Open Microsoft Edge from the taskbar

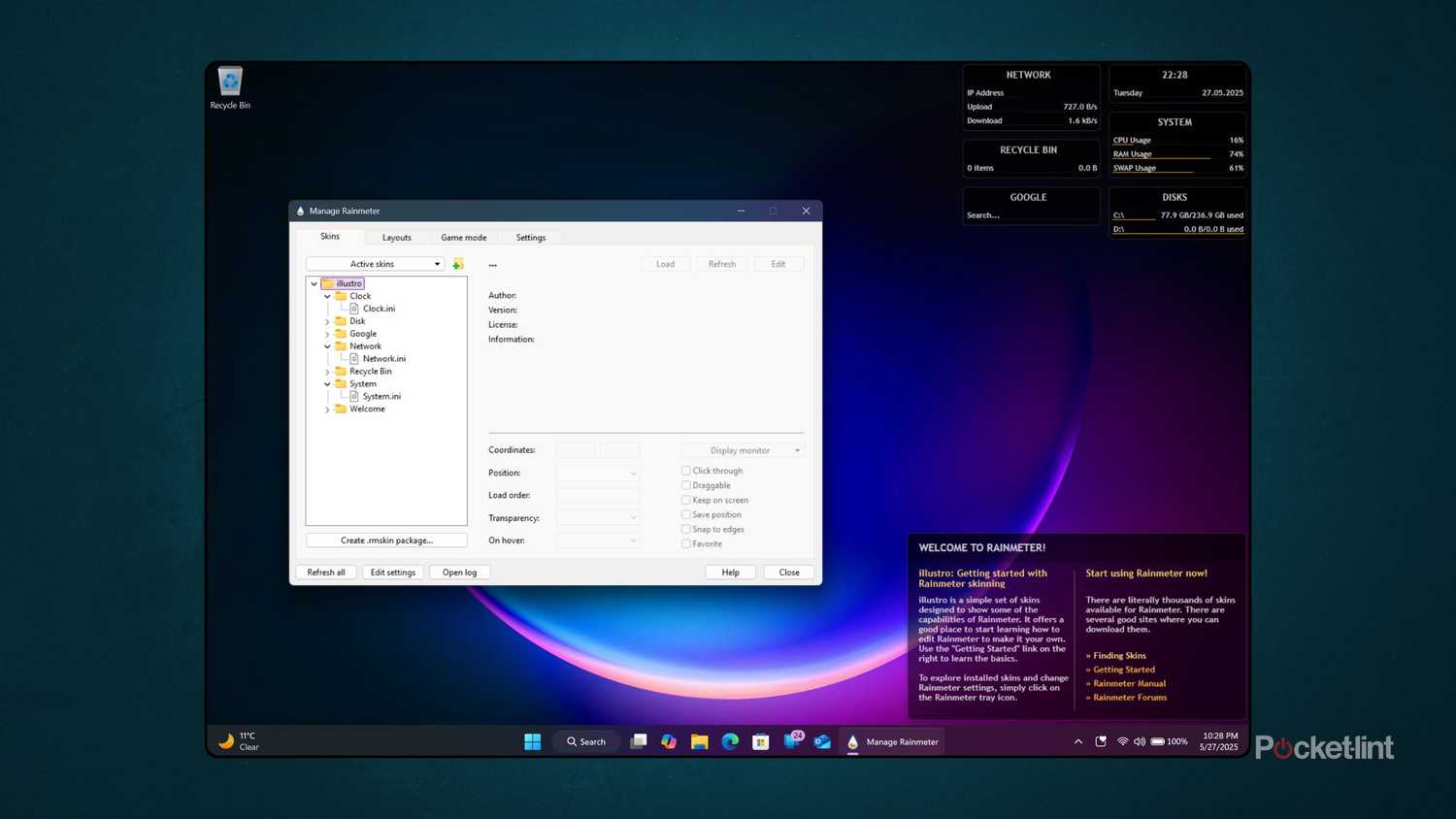[x=730, y=741]
